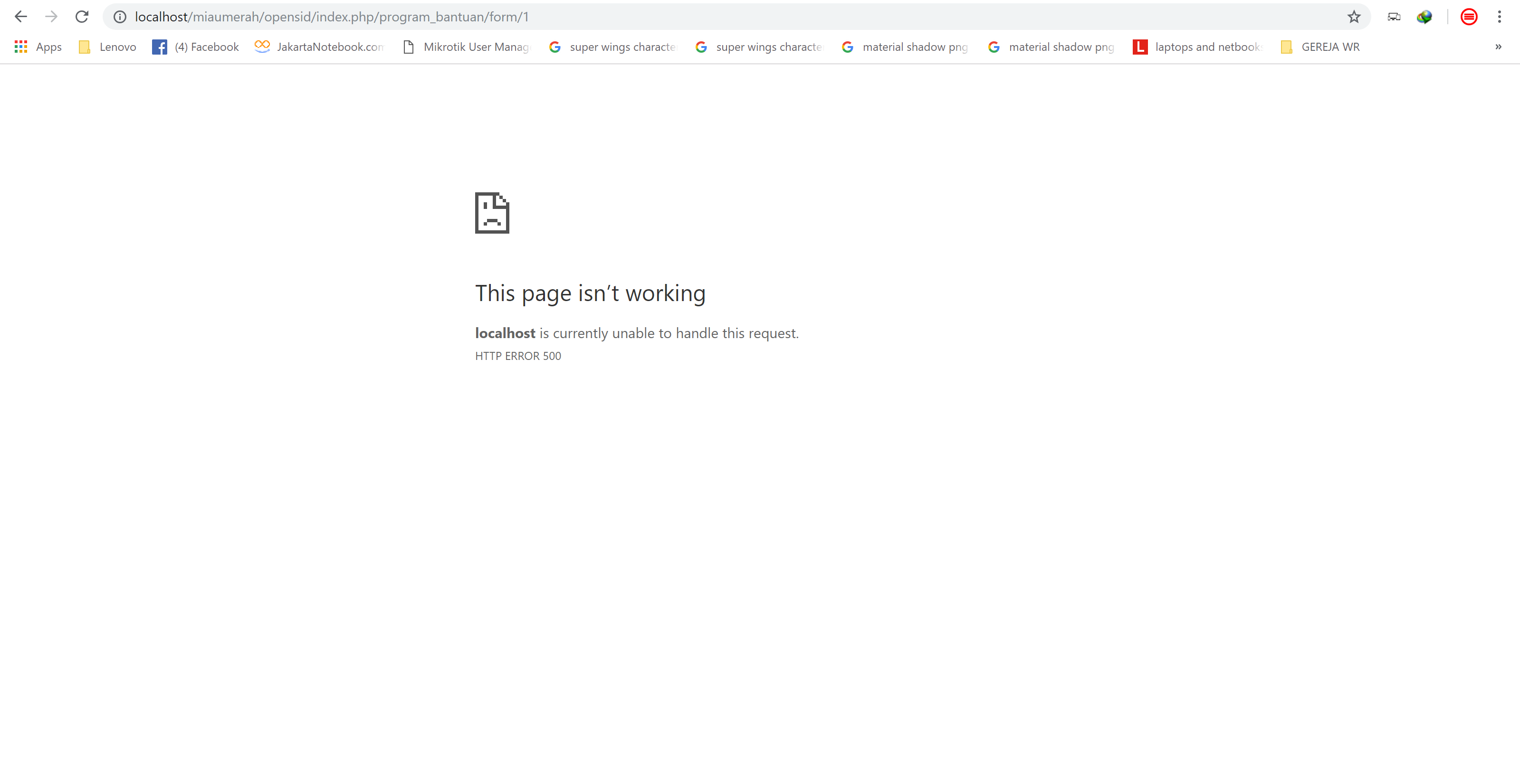
Task: Bookmark this page with the star
Action: click(x=1354, y=17)
